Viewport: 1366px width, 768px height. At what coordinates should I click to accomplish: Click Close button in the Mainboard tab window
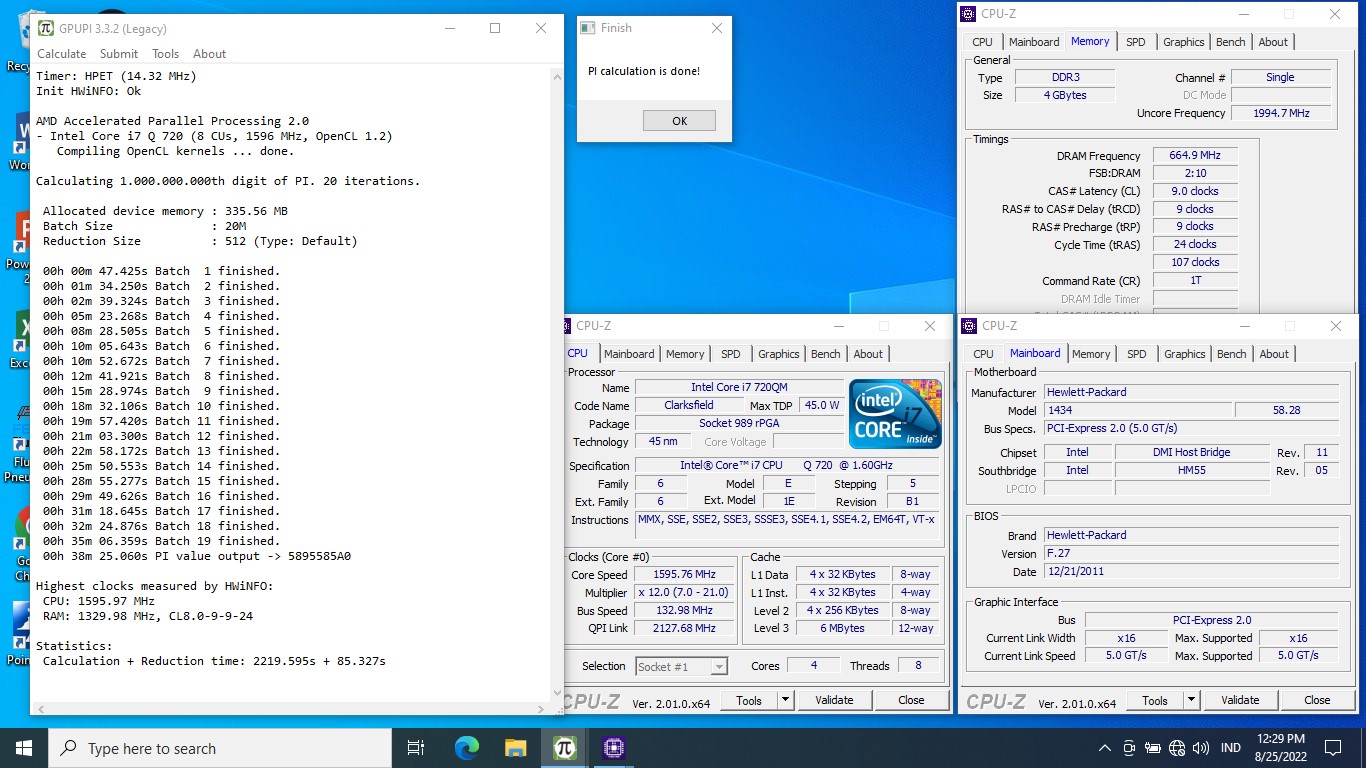(x=1317, y=701)
